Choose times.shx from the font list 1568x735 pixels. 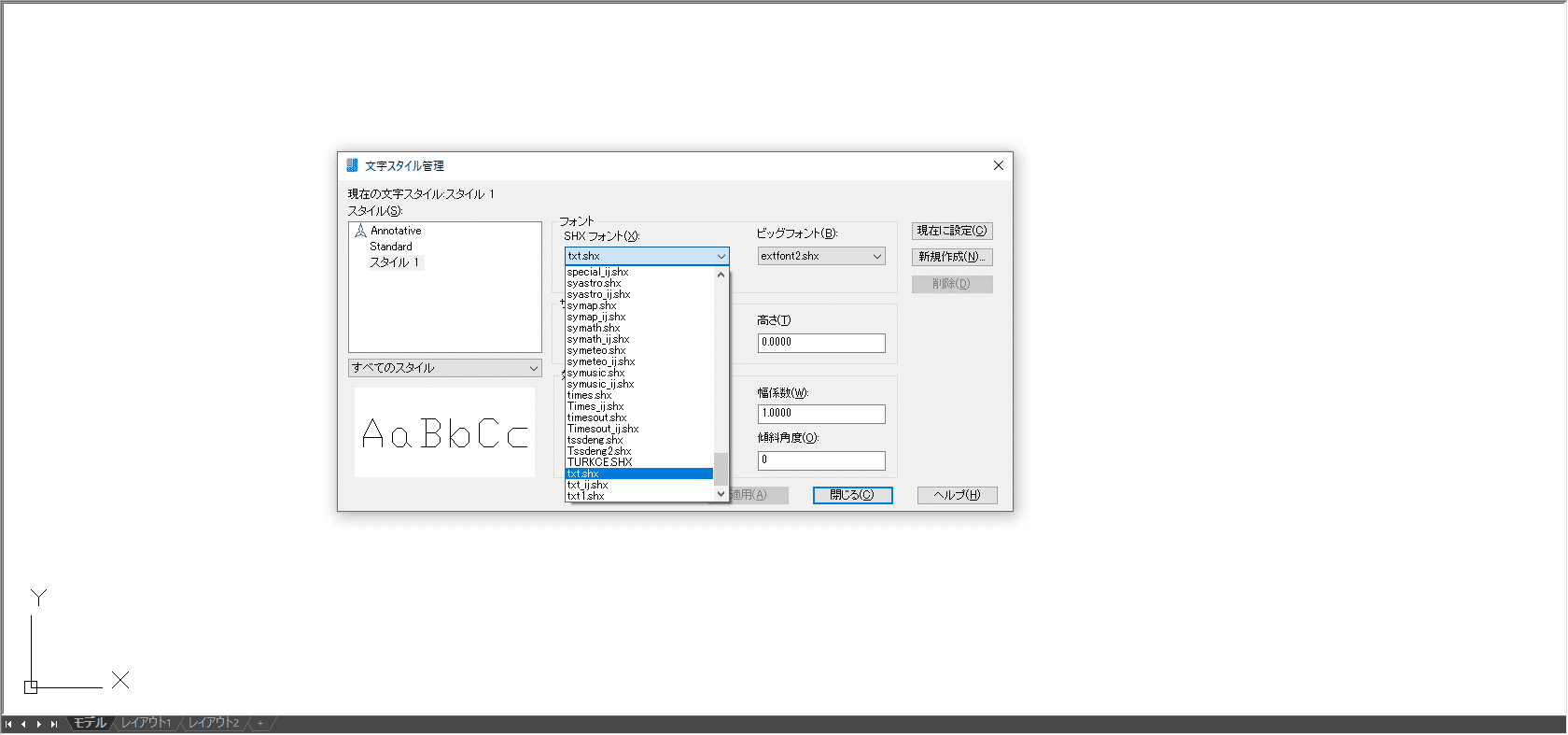639,395
